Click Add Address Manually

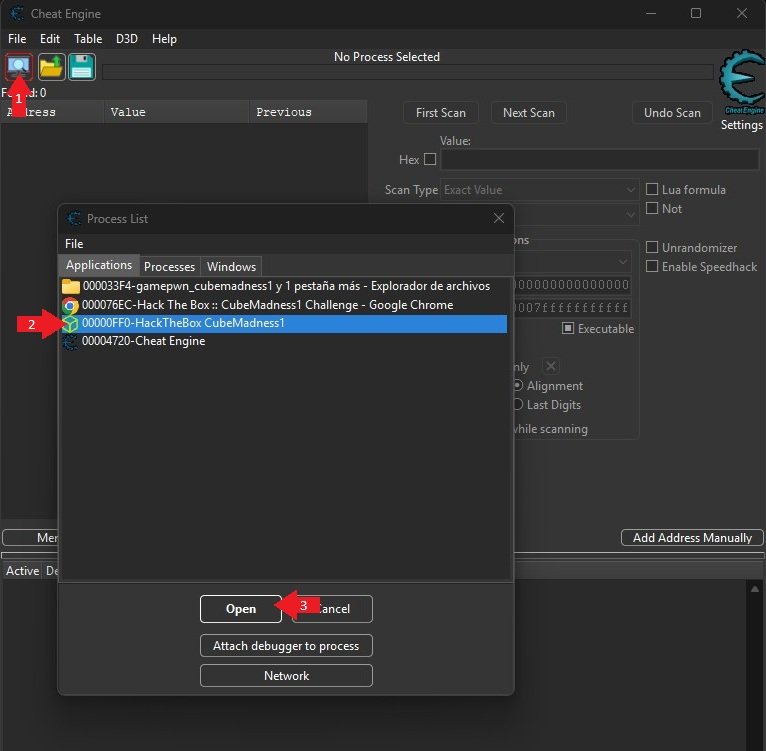(692, 537)
